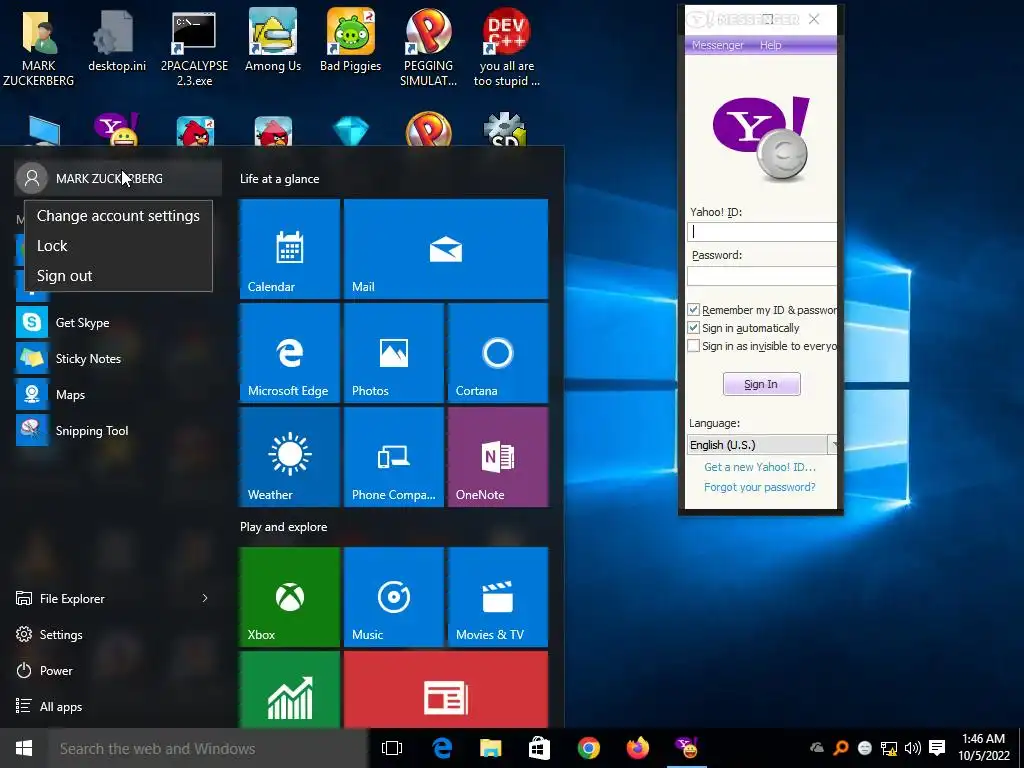Uncheck Sign in automatically checkbox
Image resolution: width=1024 pixels, height=768 pixels.
point(694,328)
